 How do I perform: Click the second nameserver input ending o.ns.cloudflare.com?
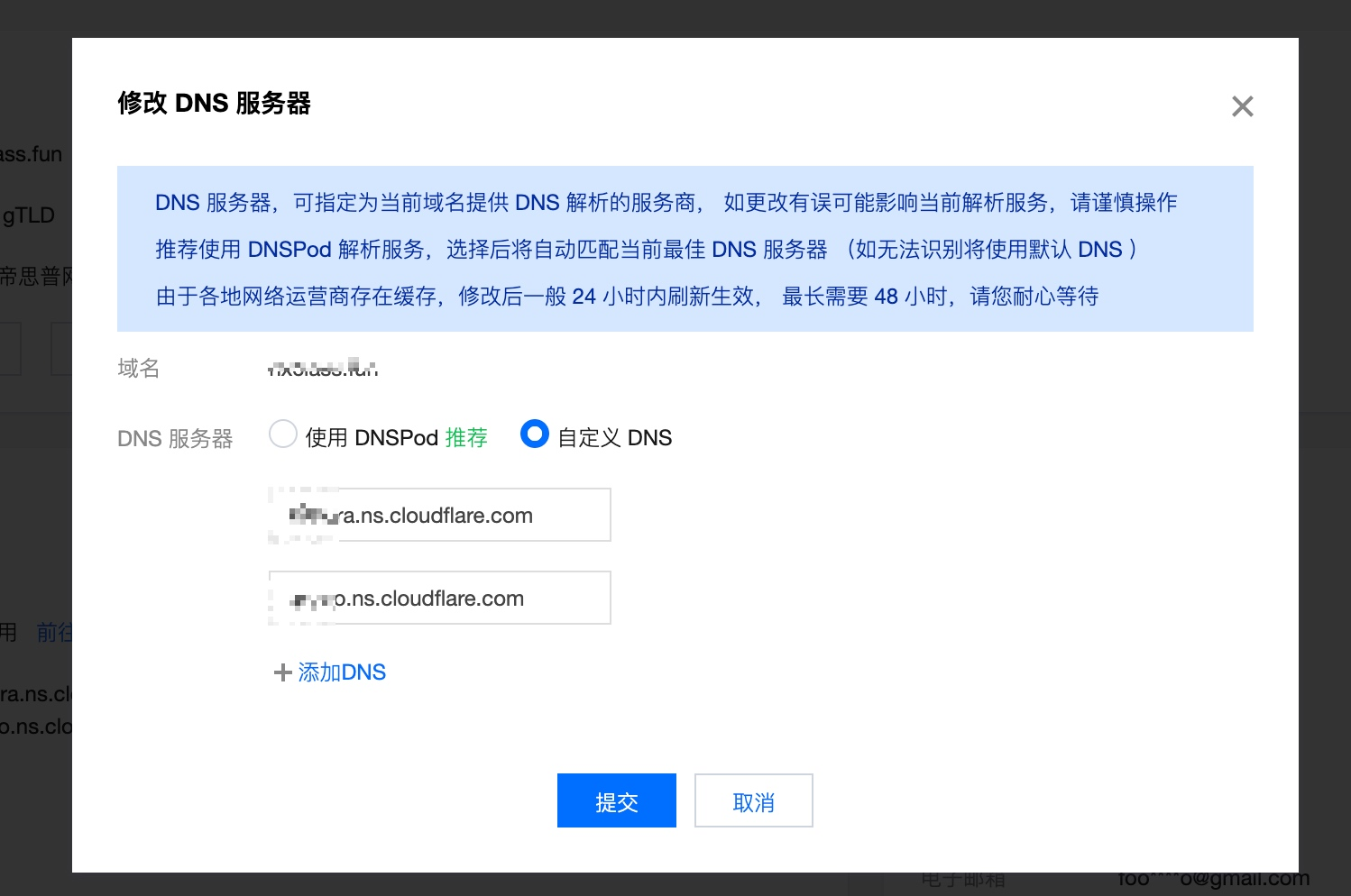click(x=439, y=598)
